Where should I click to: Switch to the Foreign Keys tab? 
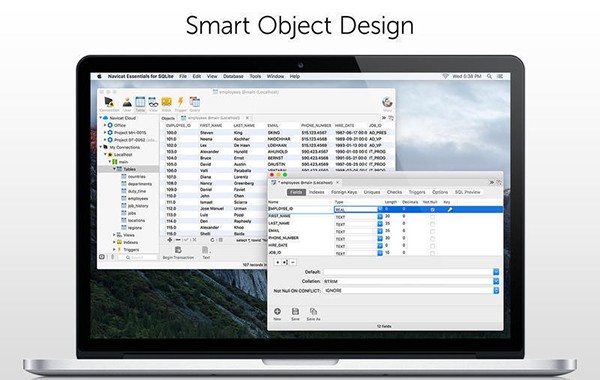[x=344, y=192]
